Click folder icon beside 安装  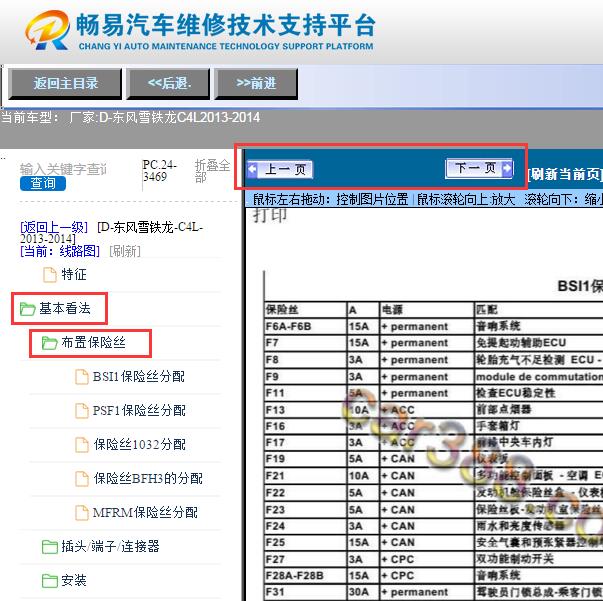click(x=50, y=581)
